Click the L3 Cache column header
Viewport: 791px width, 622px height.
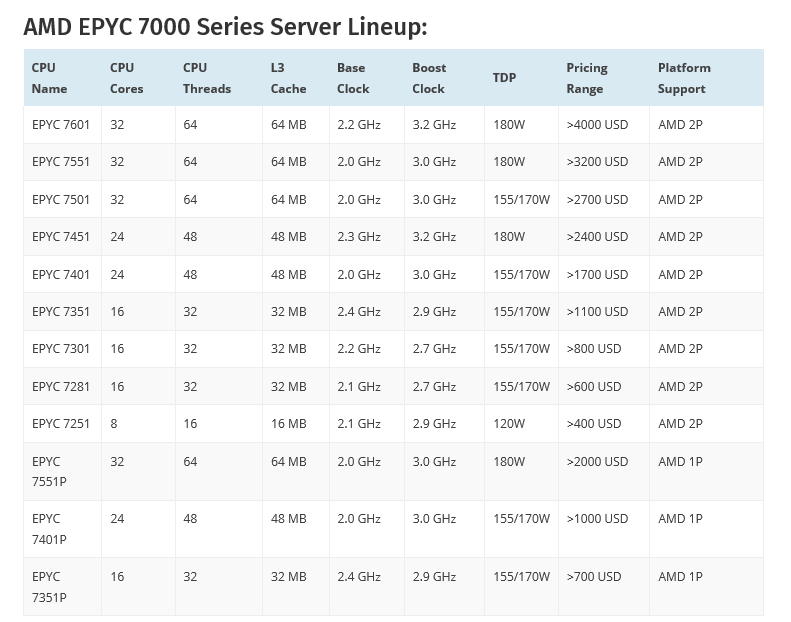coord(285,78)
